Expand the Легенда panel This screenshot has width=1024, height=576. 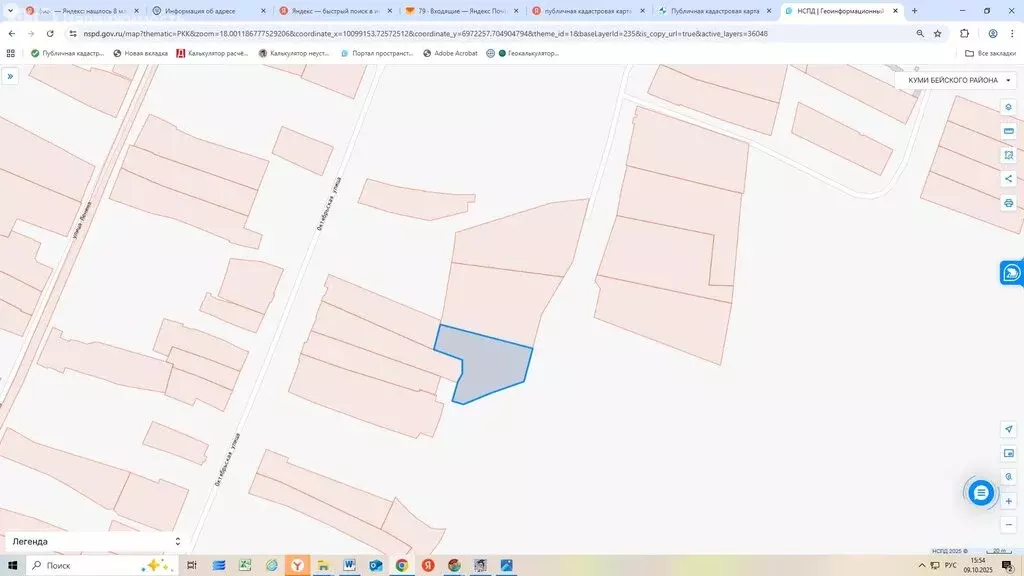(96, 541)
